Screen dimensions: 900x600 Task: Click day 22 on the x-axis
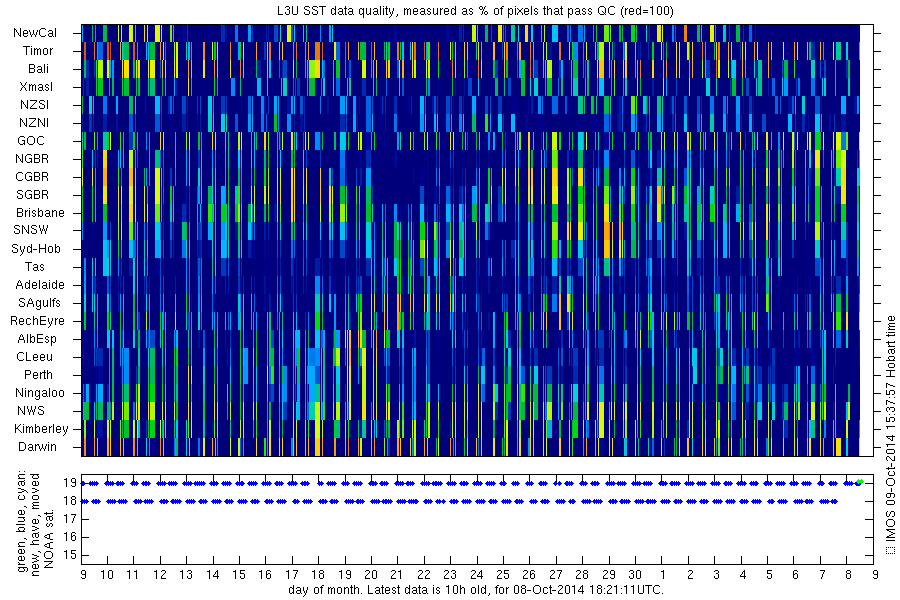pos(424,575)
